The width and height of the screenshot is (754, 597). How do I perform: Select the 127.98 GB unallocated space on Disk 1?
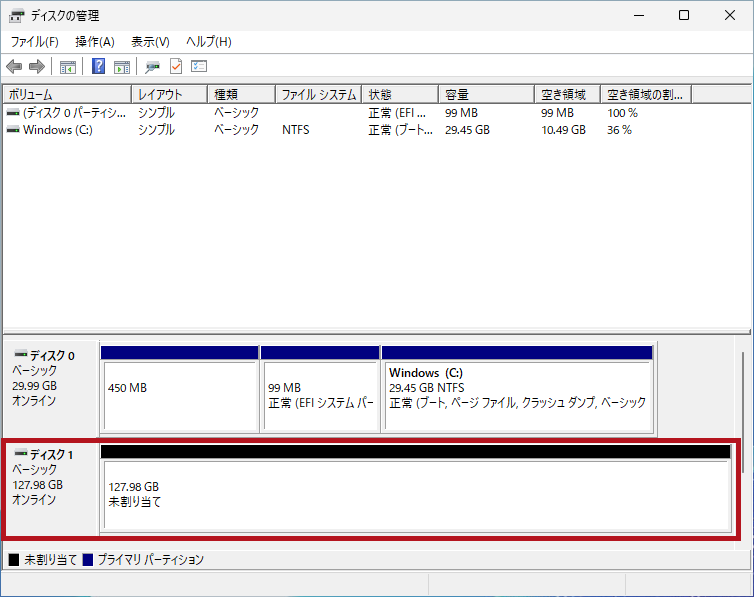click(x=416, y=494)
